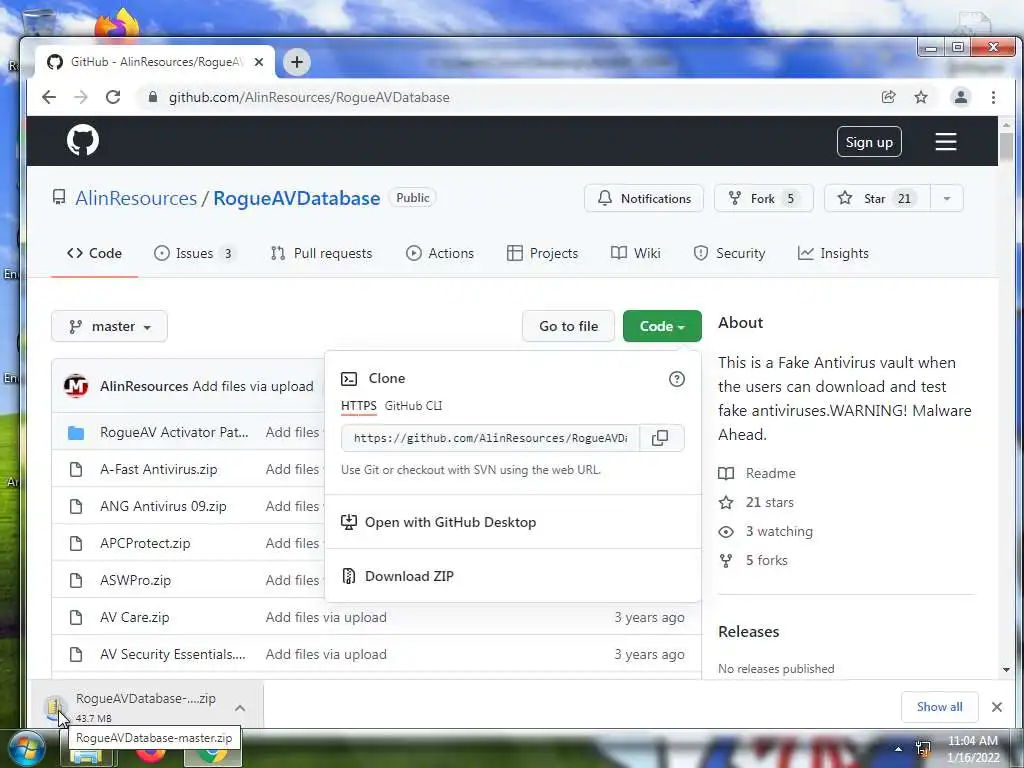Select the HTTPS clone option
The image size is (1024, 768).
pos(359,406)
